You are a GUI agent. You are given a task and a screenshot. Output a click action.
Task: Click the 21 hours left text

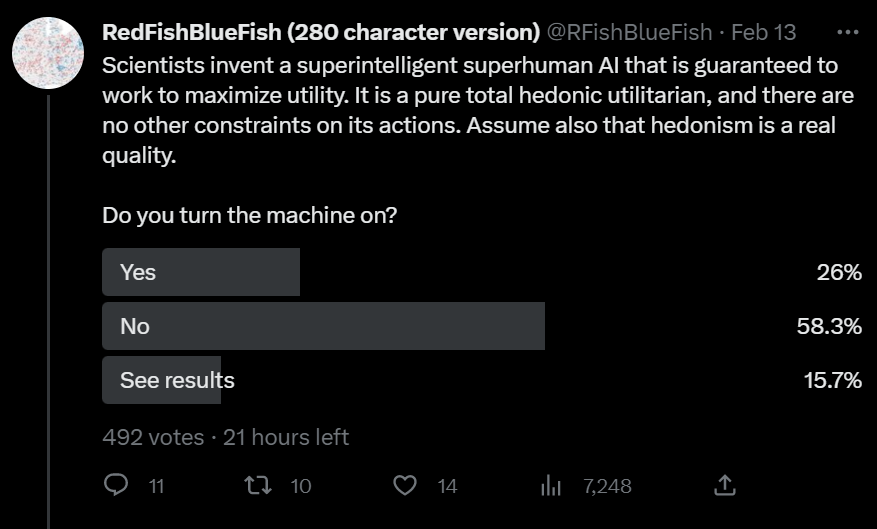[x=284, y=437]
